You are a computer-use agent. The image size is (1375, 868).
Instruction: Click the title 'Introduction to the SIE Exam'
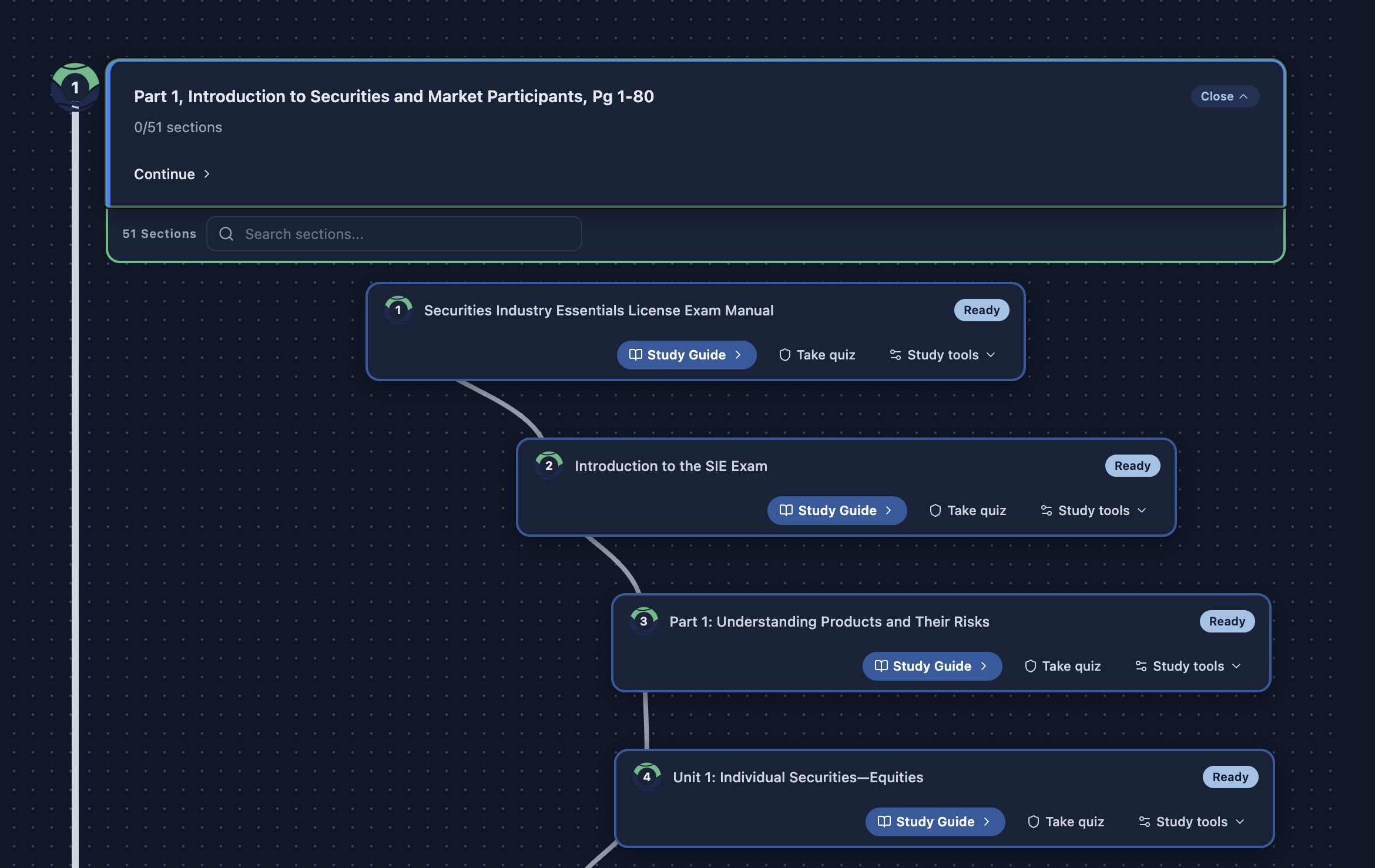point(671,466)
